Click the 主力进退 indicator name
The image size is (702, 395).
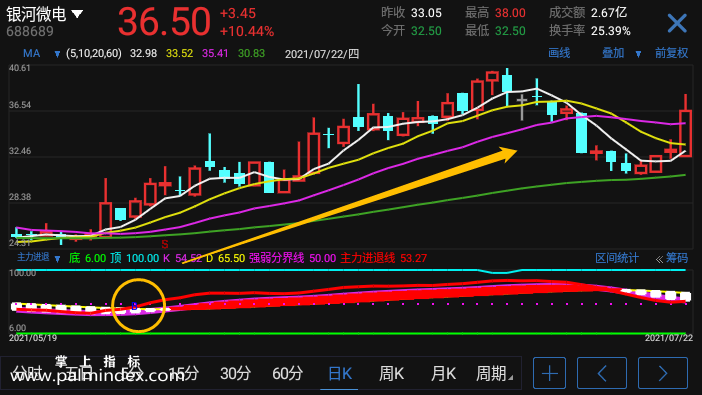(x=33, y=258)
